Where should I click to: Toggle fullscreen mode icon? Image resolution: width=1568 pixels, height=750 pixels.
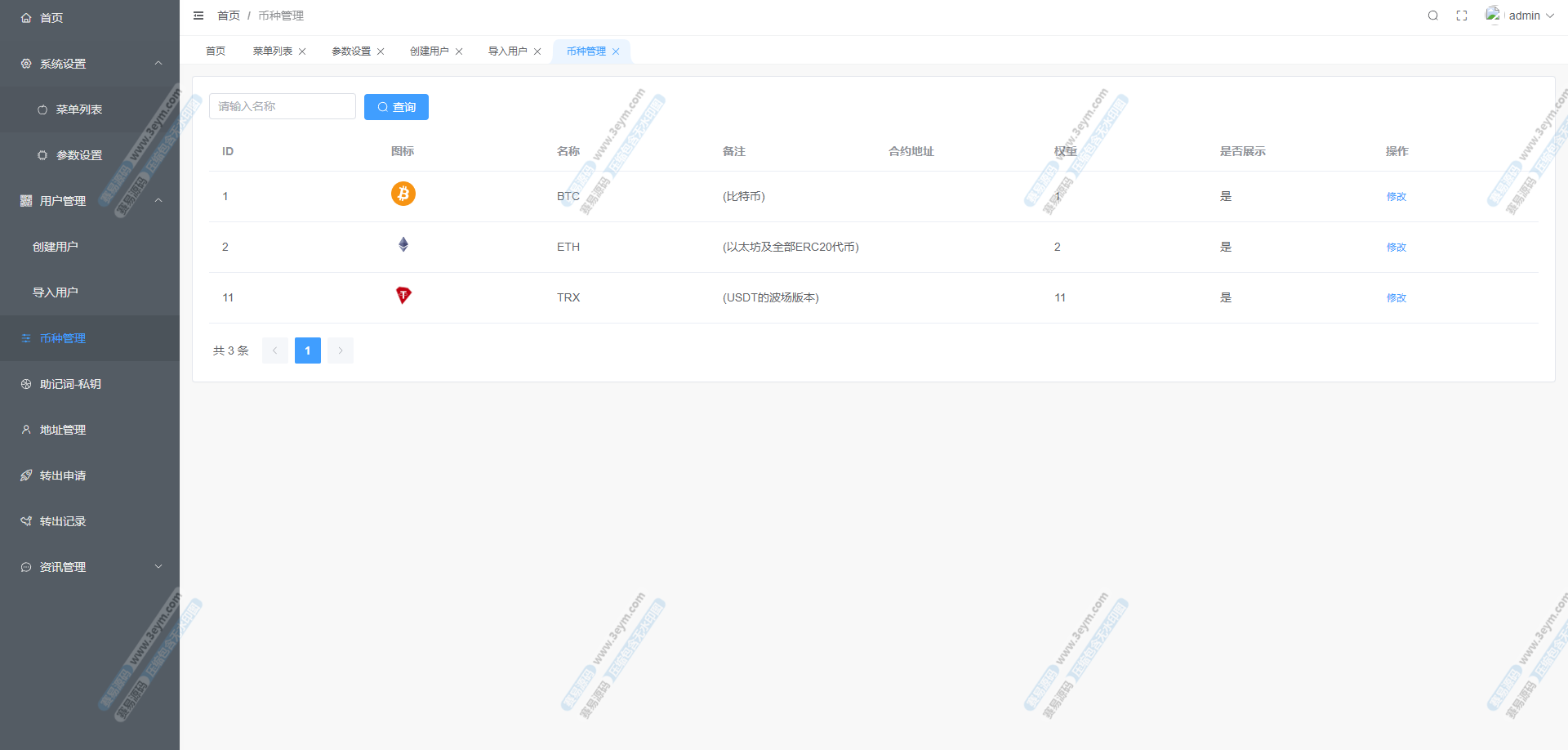(x=1462, y=16)
